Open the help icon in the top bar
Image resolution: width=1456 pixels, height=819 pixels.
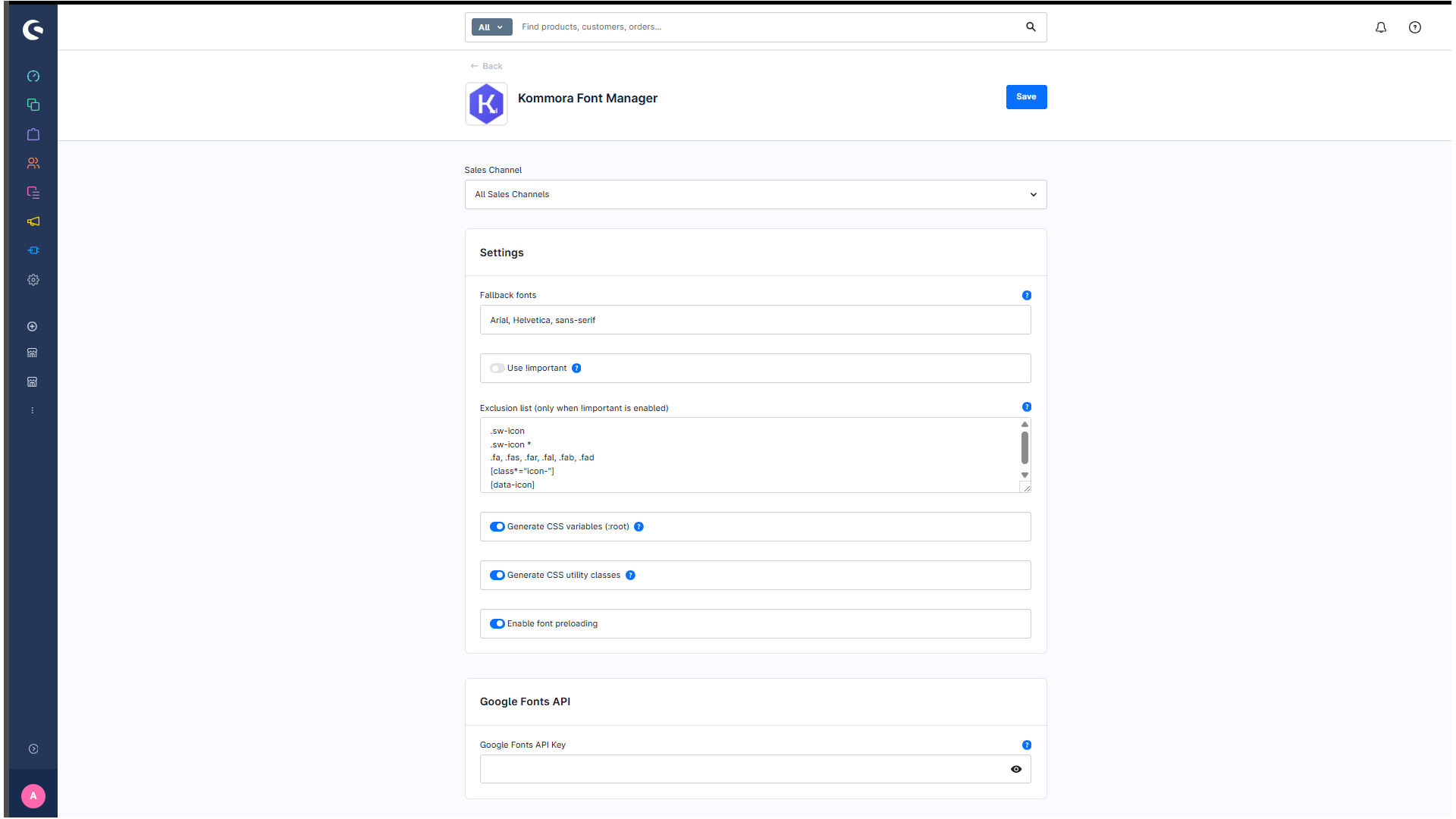(x=1415, y=27)
